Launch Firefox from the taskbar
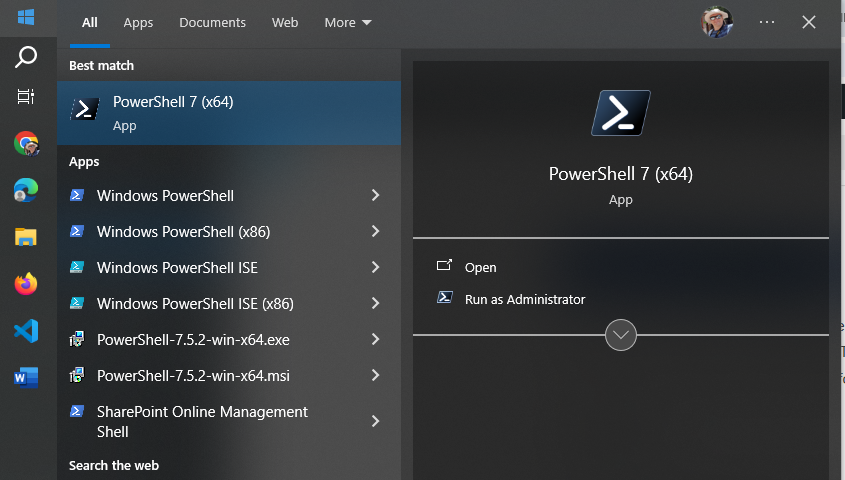 click(x=26, y=284)
